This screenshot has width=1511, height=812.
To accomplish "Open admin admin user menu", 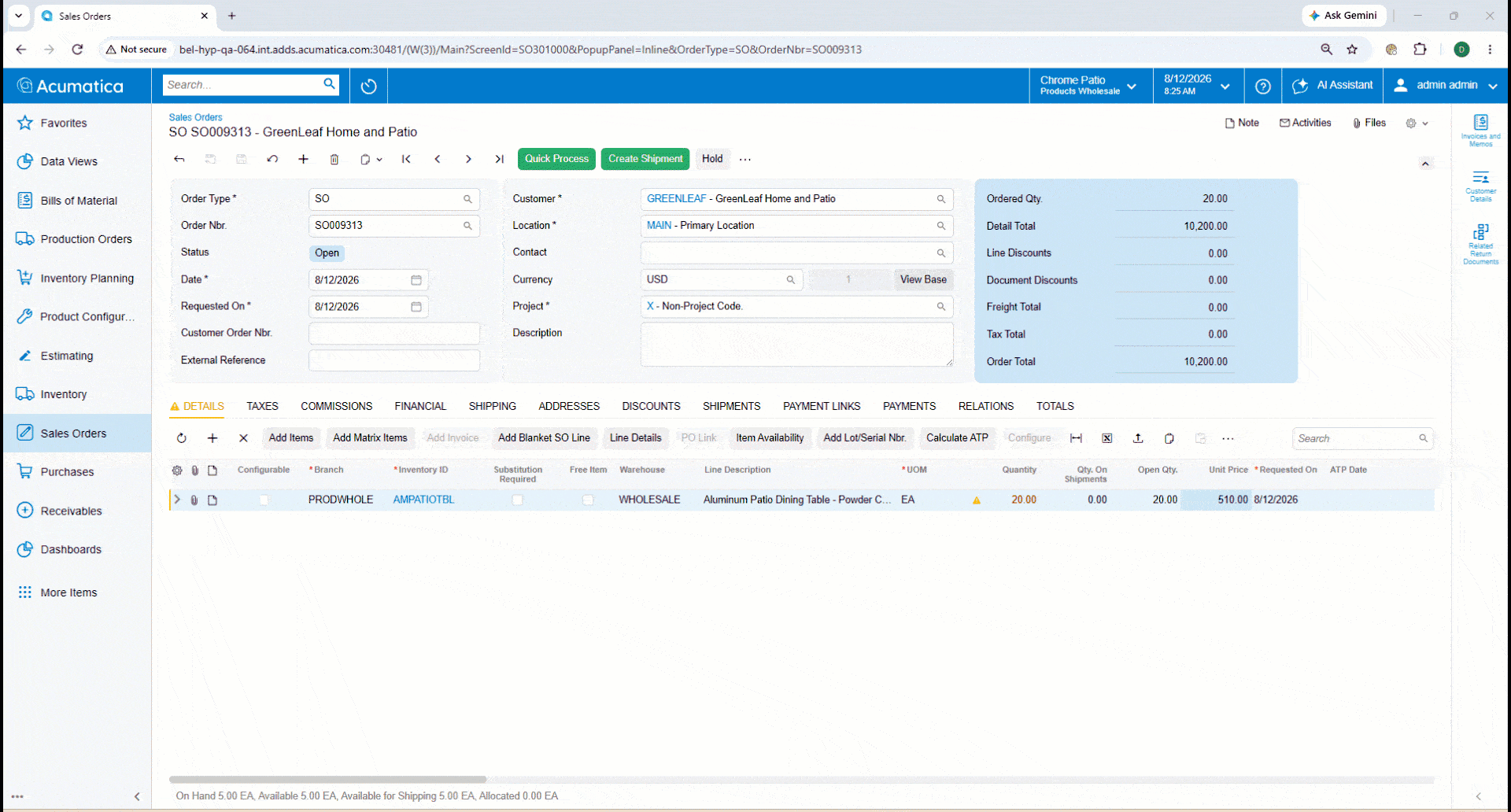I will point(1445,86).
